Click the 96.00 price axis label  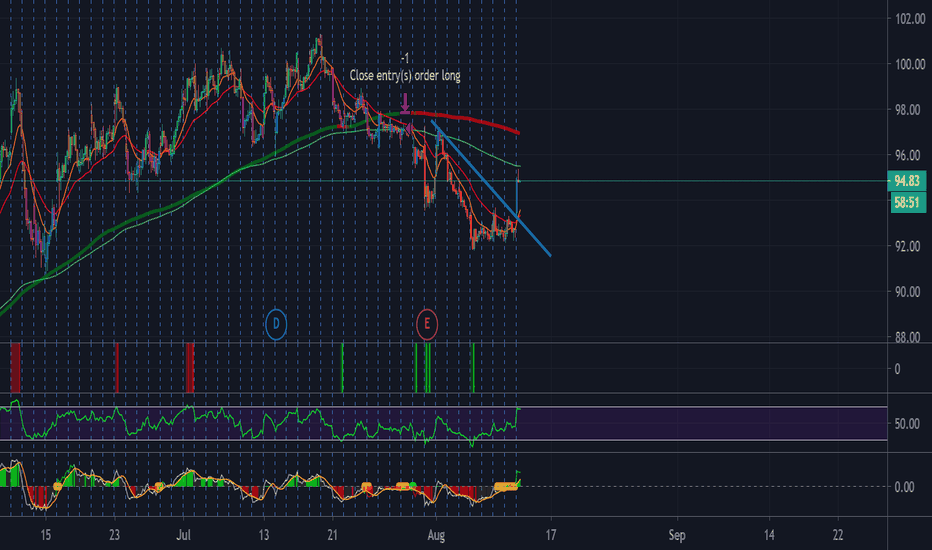tap(908, 155)
